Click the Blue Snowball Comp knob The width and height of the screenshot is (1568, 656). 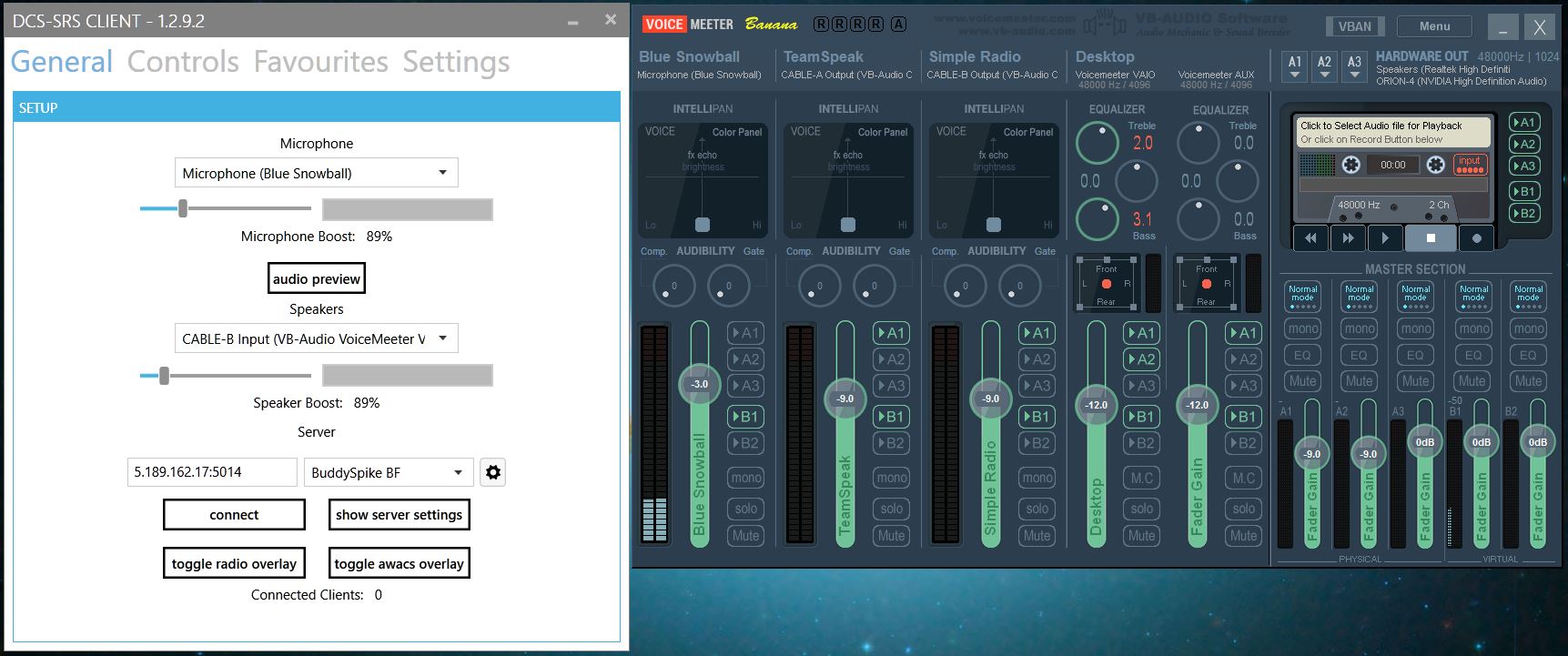coord(673,287)
